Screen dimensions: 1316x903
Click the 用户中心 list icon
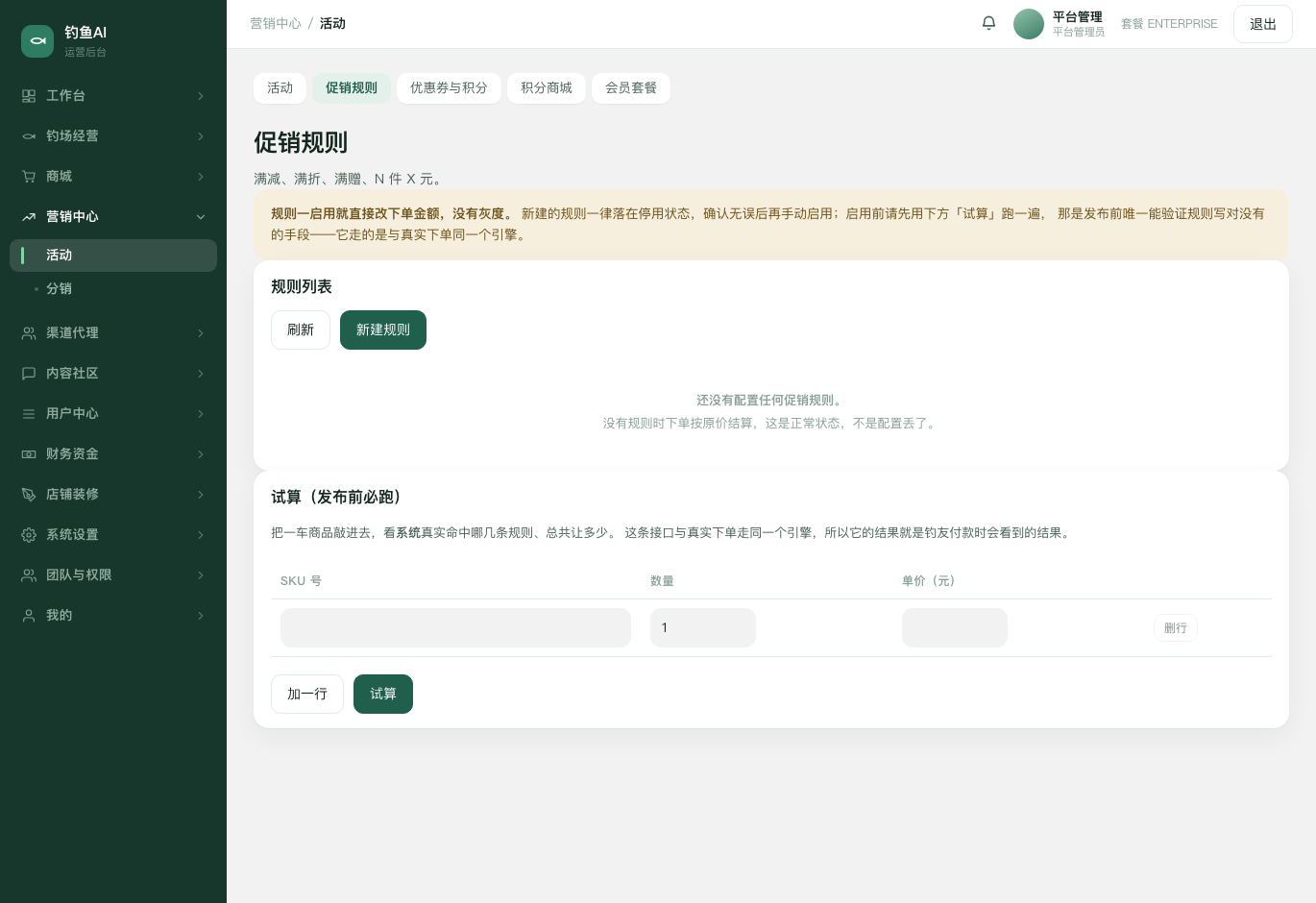point(29,414)
